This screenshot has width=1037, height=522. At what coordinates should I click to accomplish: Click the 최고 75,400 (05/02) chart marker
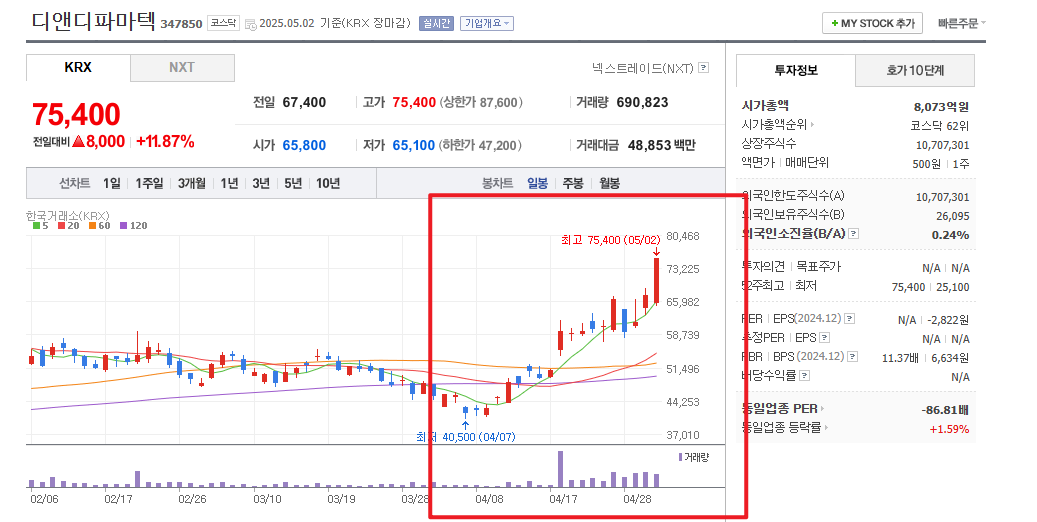[610, 240]
